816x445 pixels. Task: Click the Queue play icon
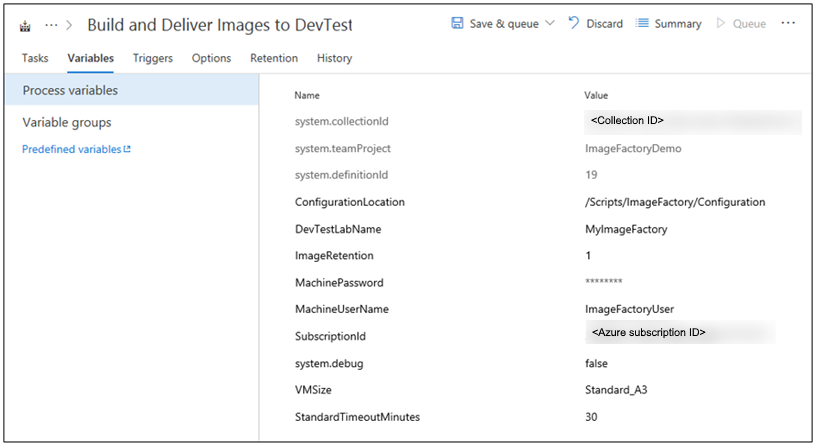coord(721,23)
